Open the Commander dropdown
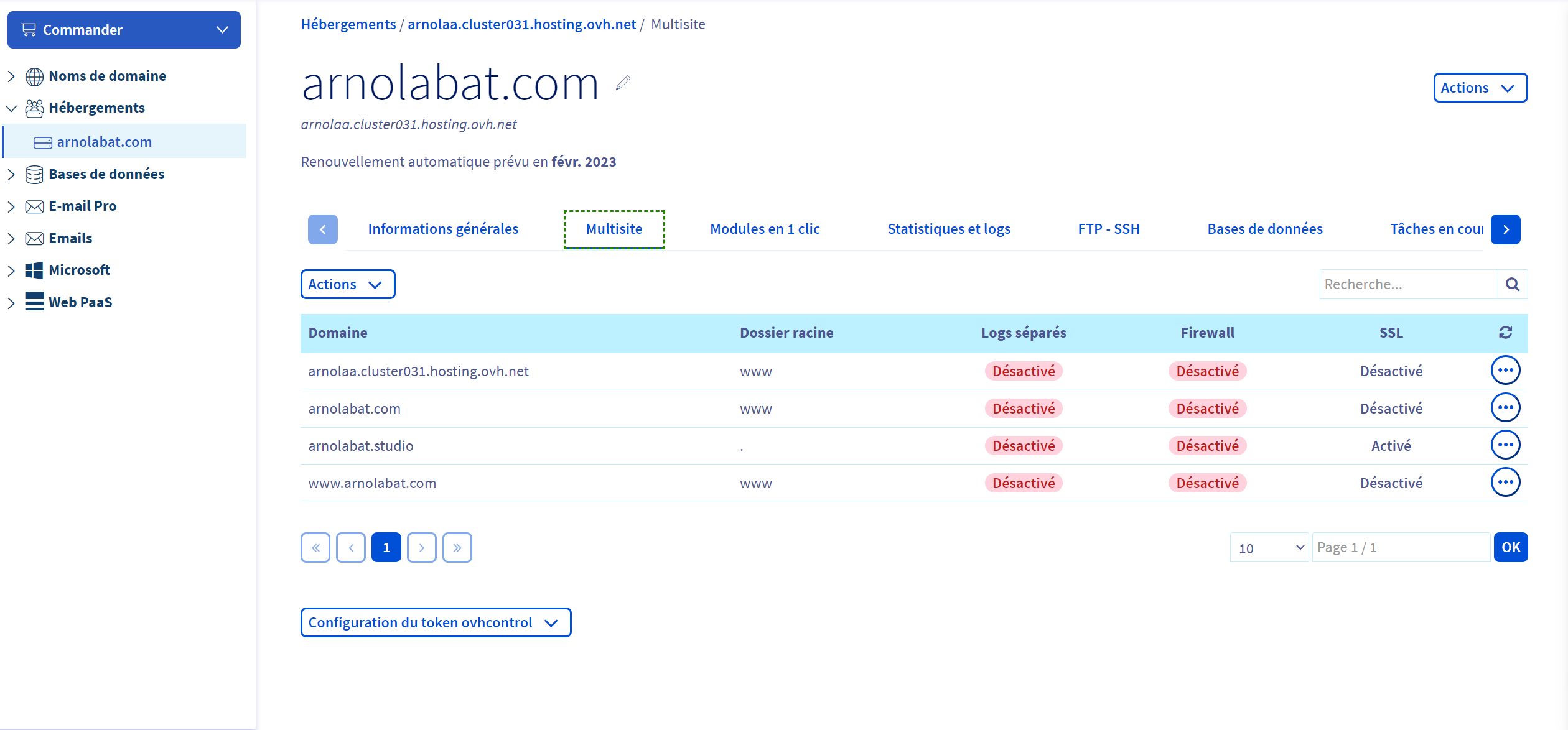Viewport: 1568px width, 730px height. [124, 30]
